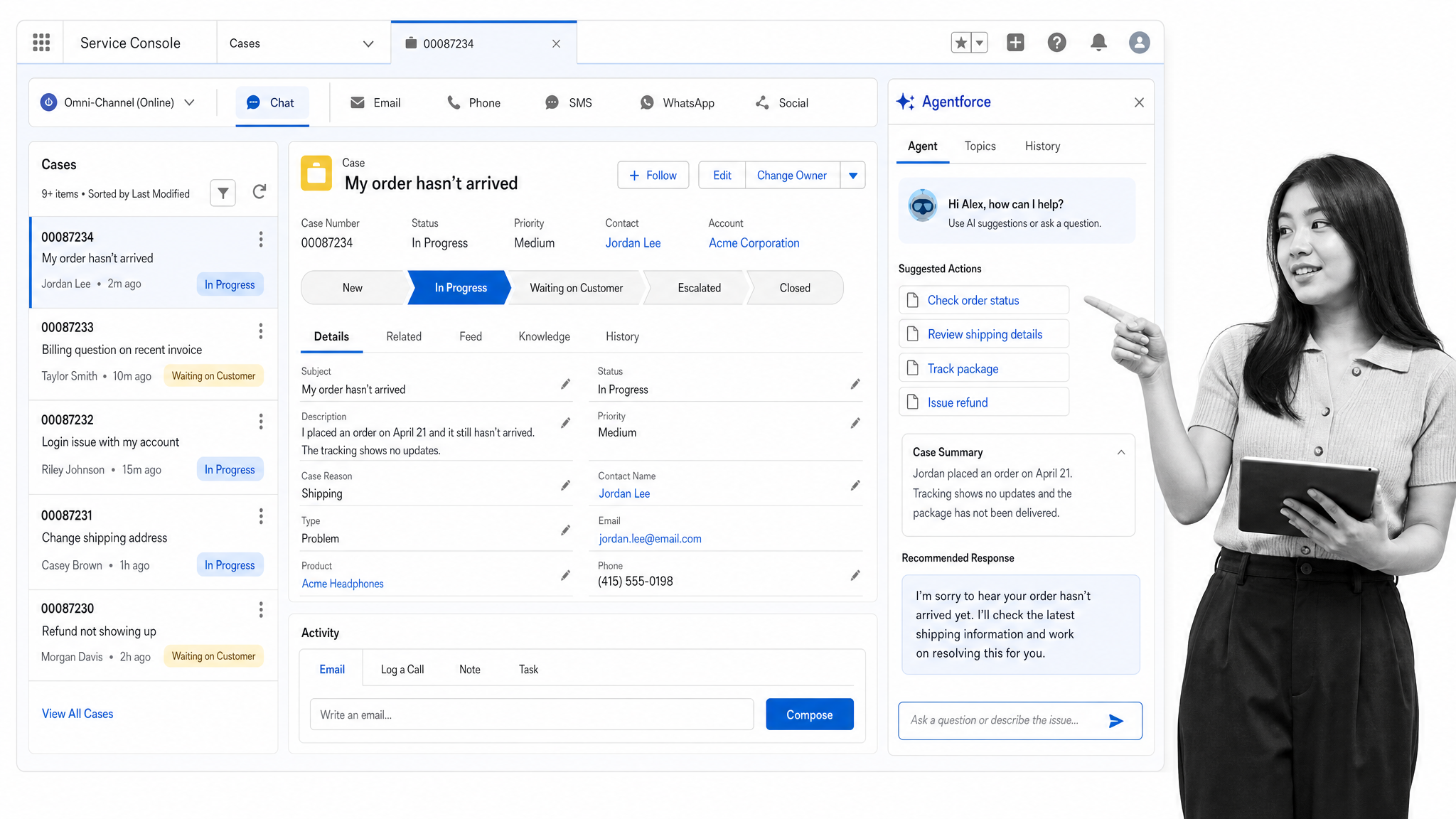Click the jordan.lee@email.com link
Viewport: 1456px width, 819px height.
[x=650, y=539]
